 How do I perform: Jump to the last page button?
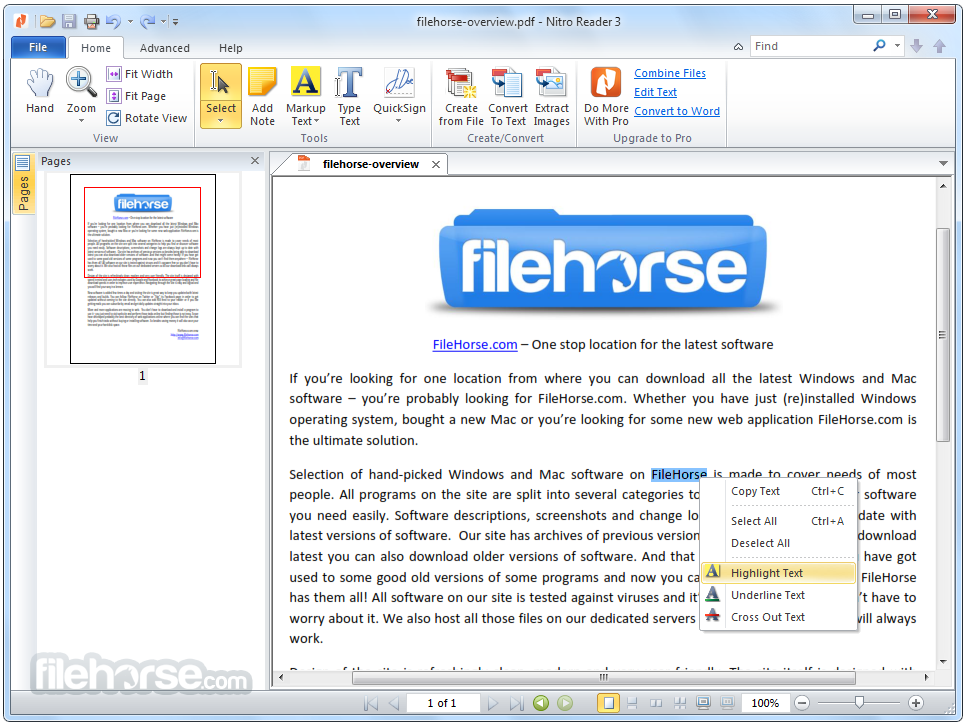click(516, 703)
